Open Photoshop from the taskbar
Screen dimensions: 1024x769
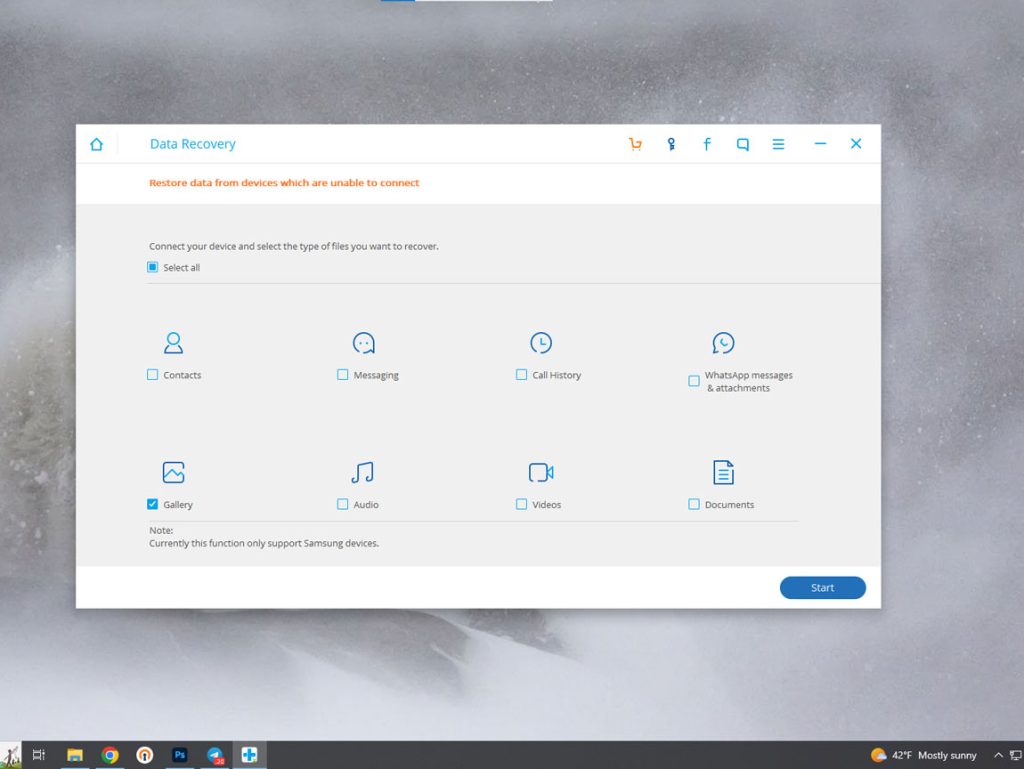click(180, 755)
